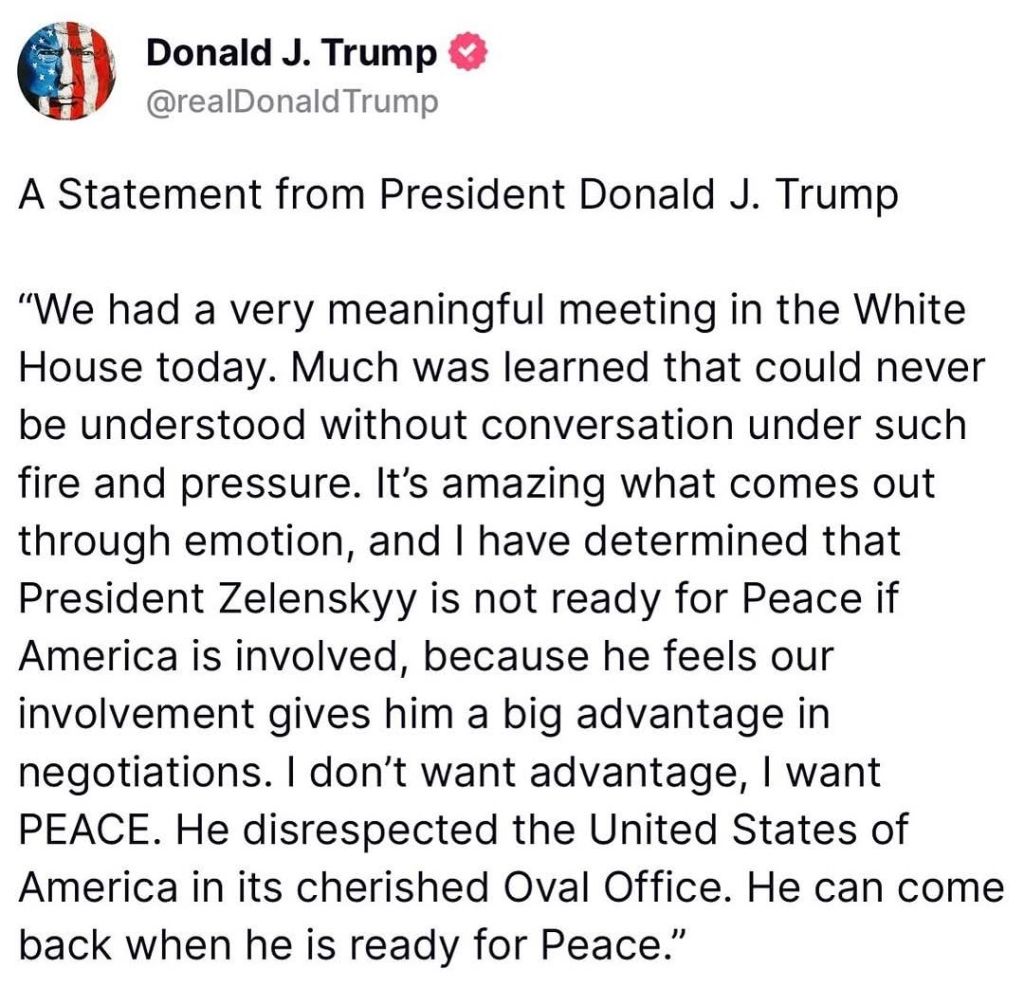Click the red verified badge icon

tap(468, 54)
